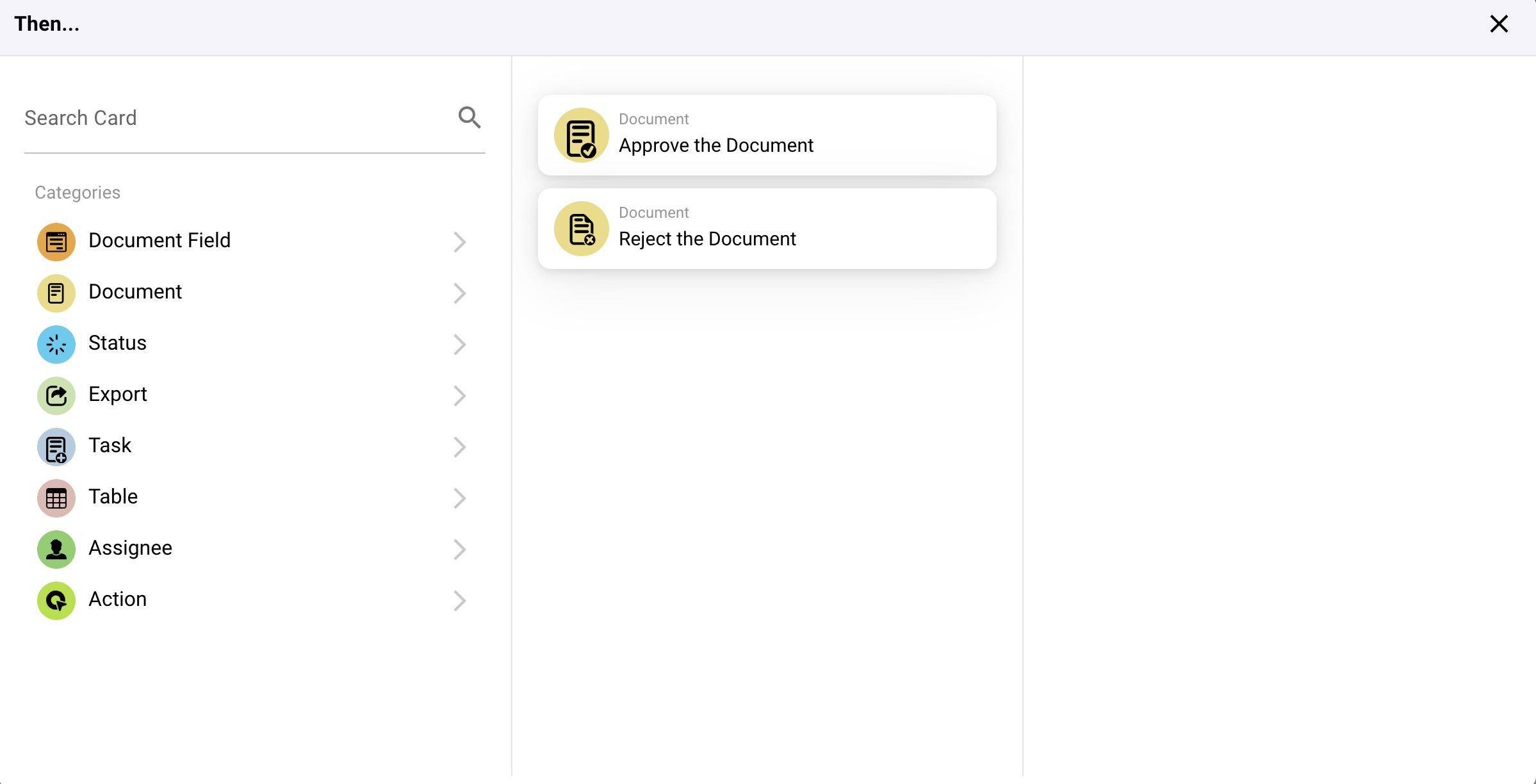Click the Action cursor icon
This screenshot has height=784, width=1536.
click(x=56, y=601)
